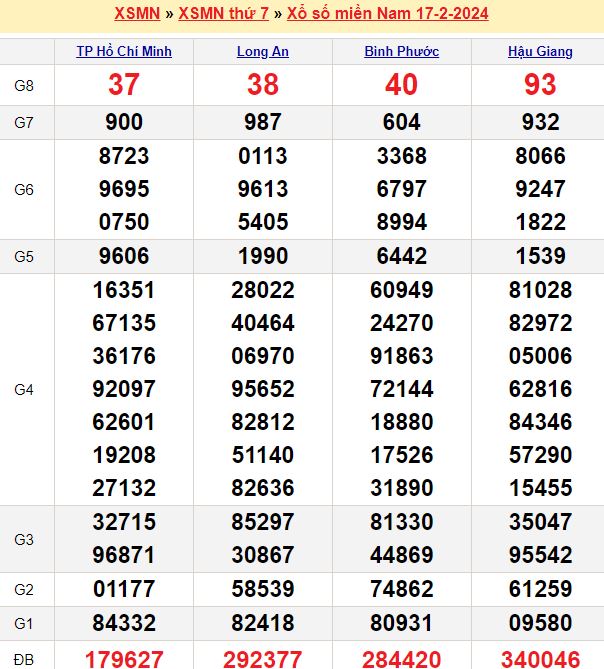Select special prize number 292377
The height and width of the screenshot is (669, 604).
click(263, 658)
